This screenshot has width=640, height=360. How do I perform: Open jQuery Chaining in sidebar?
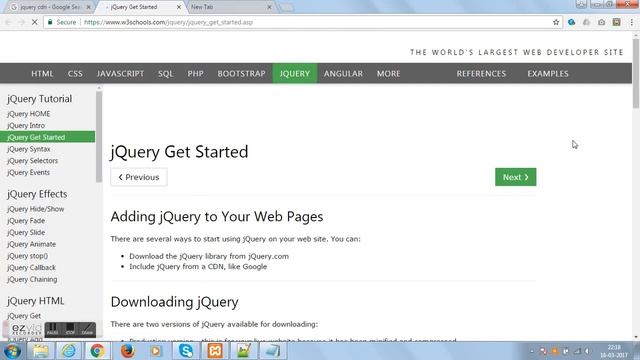coord(32,280)
